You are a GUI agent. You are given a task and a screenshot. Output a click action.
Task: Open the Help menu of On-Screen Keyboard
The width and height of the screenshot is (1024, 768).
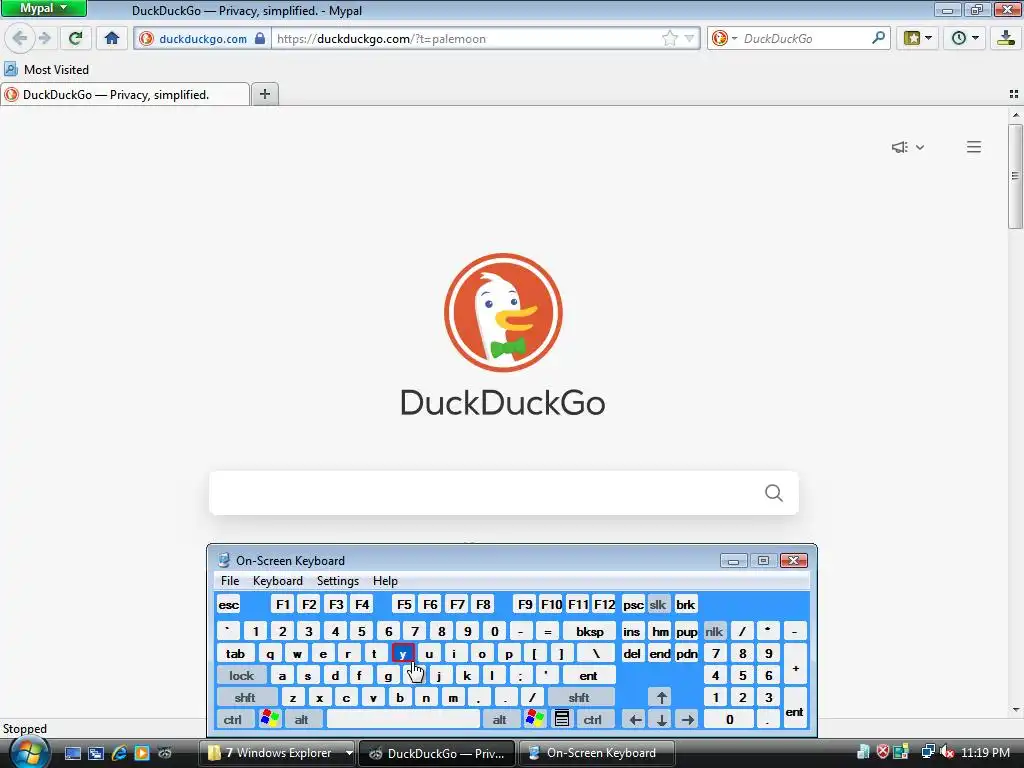pos(385,581)
